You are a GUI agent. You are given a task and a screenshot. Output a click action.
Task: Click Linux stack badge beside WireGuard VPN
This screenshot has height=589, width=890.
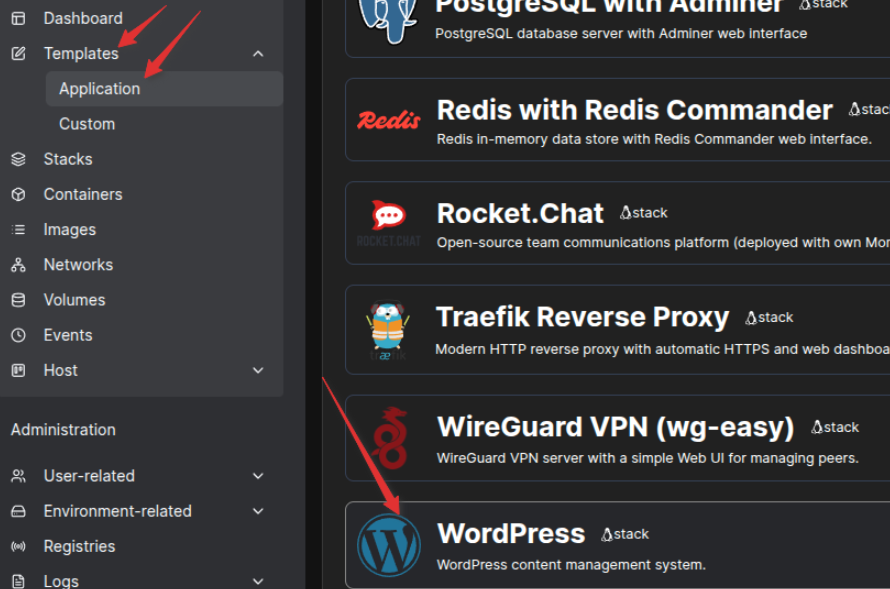835,427
